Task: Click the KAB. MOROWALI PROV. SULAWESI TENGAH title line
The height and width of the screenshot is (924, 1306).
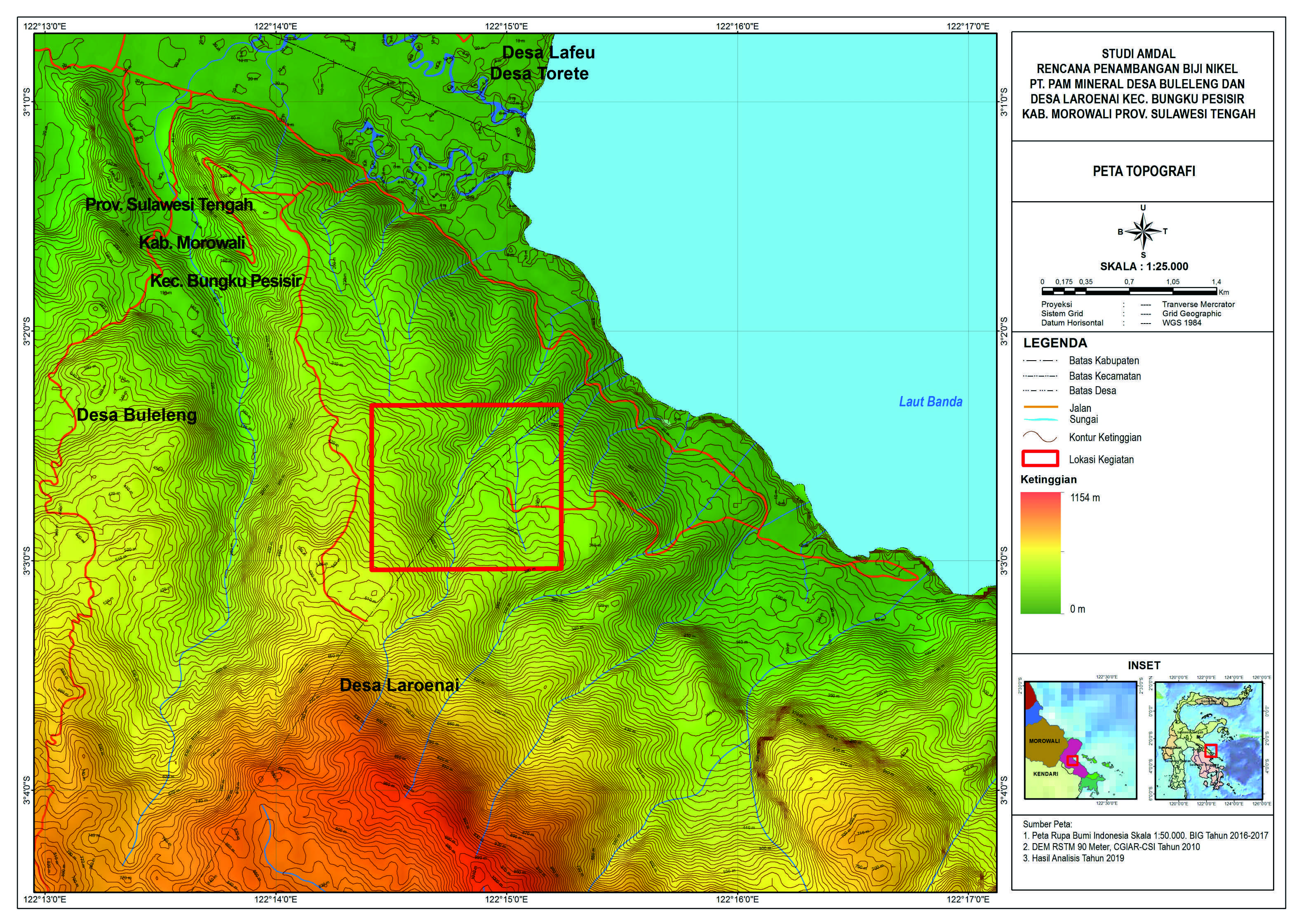Action: 1139,114
